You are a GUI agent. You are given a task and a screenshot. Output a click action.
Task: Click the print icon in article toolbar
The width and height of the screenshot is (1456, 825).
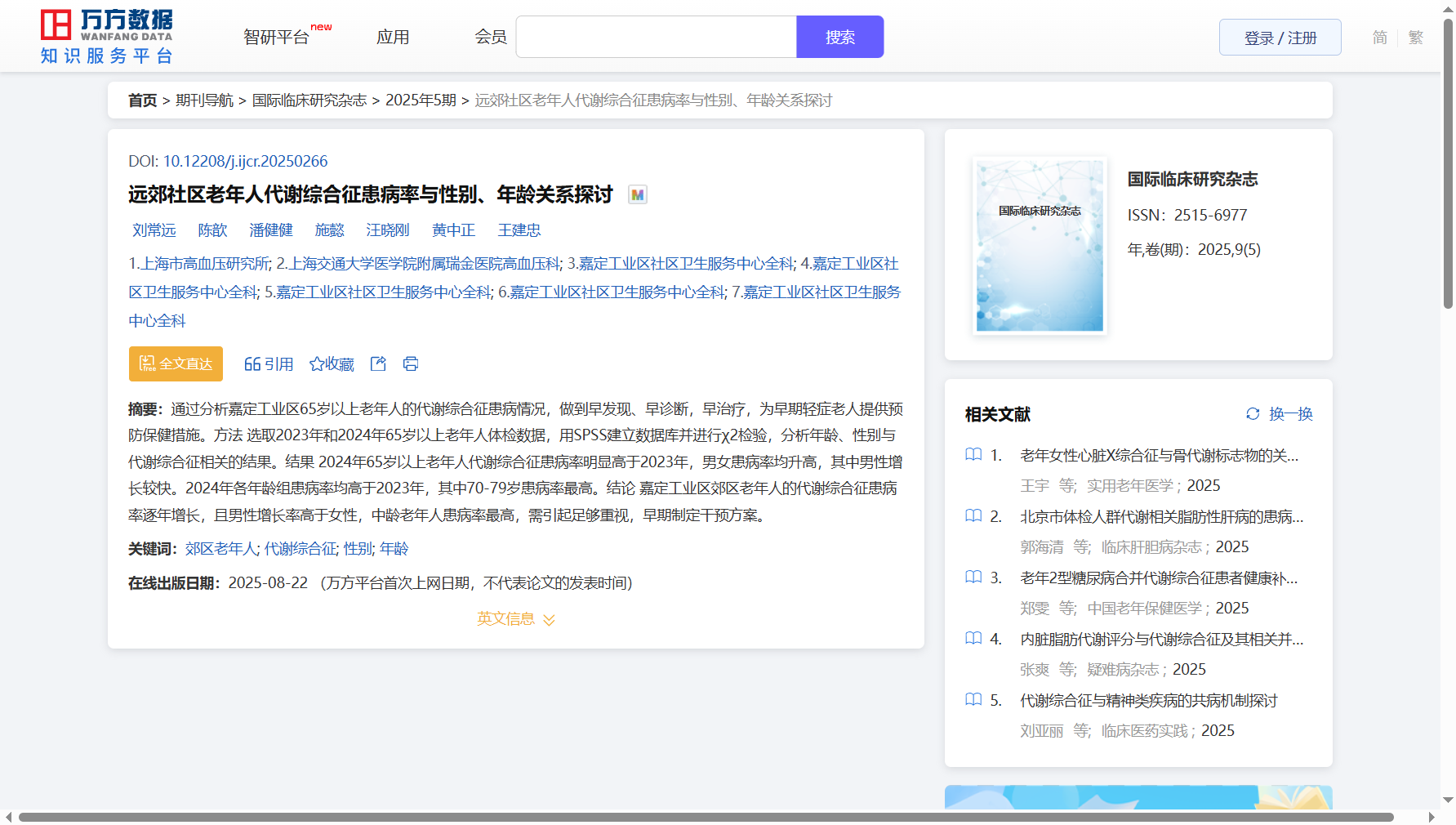(411, 364)
